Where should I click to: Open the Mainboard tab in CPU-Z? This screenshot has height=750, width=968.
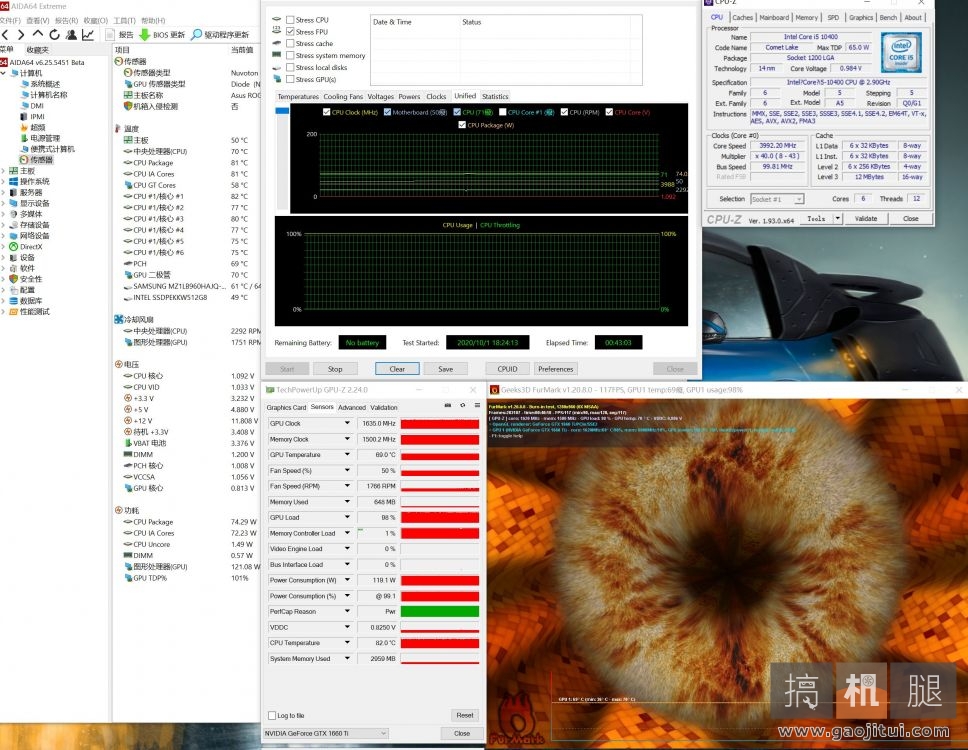tap(774, 18)
